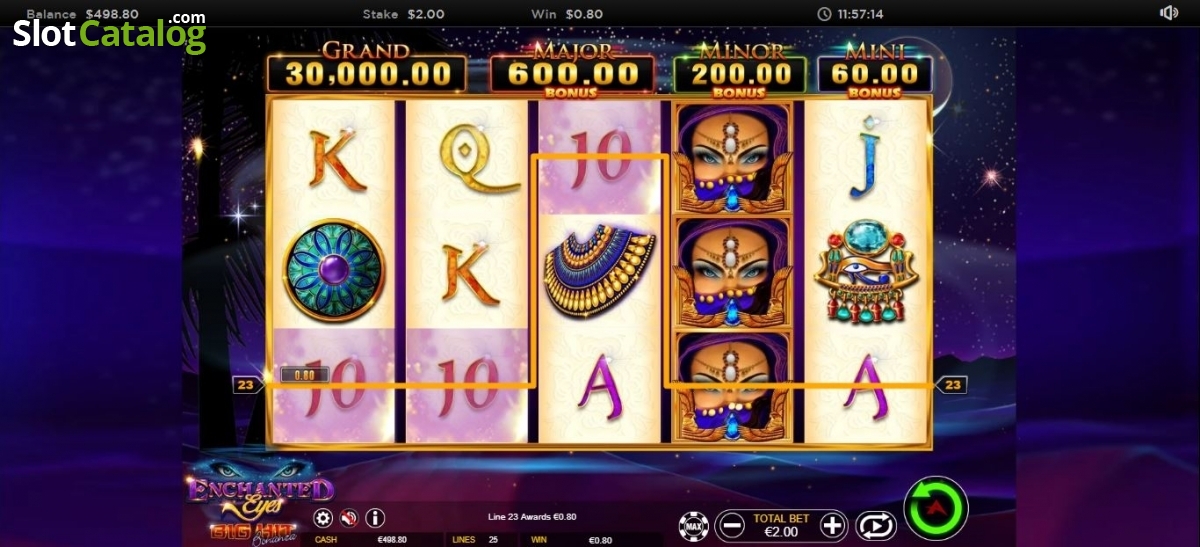This screenshot has width=1200, height=547.
Task: Toggle the game sound mute icon
Action: (349, 518)
